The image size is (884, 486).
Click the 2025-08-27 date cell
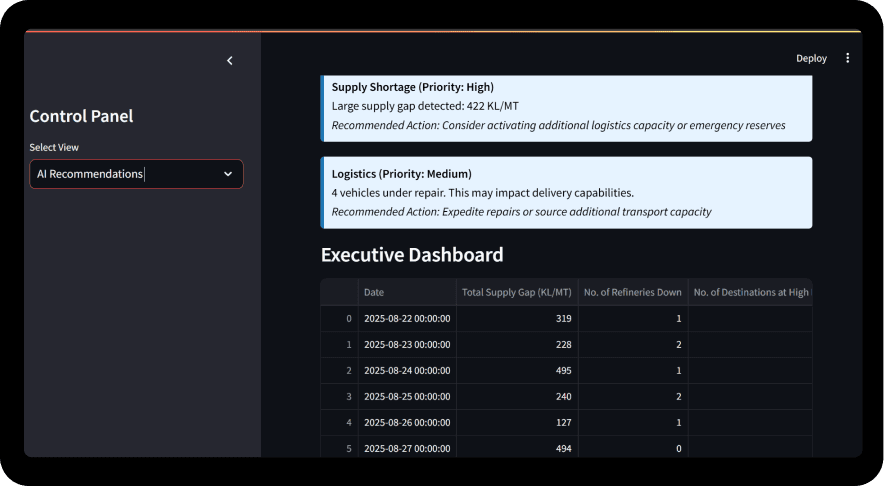pyautogui.click(x=407, y=447)
